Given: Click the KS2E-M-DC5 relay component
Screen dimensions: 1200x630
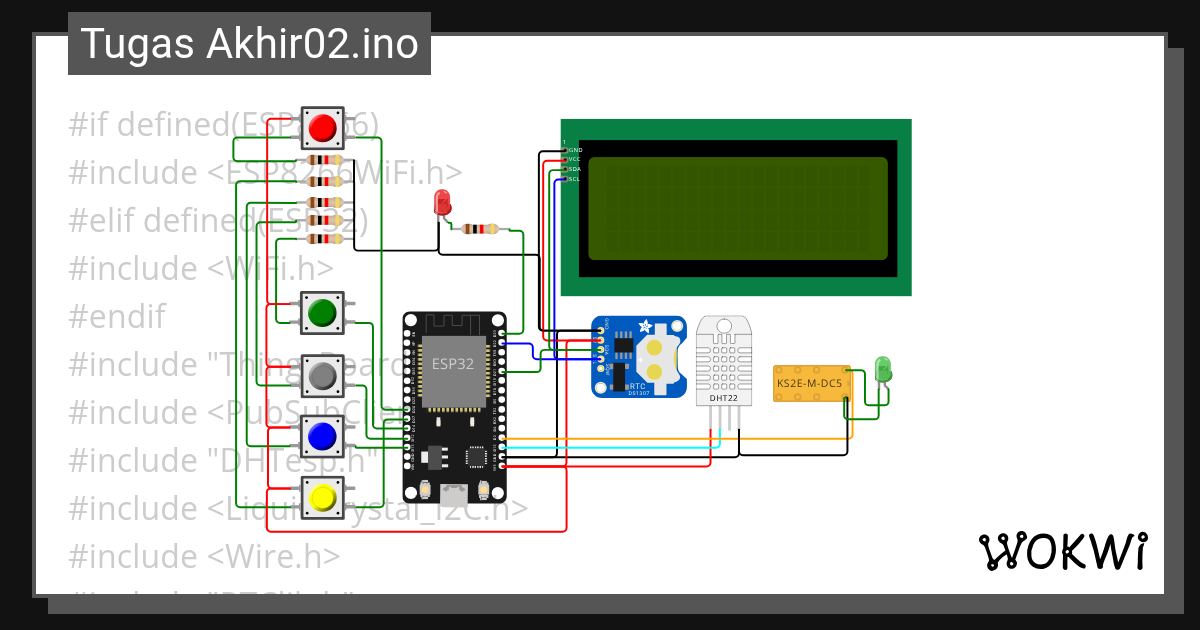Looking at the screenshot, I should 810,382.
